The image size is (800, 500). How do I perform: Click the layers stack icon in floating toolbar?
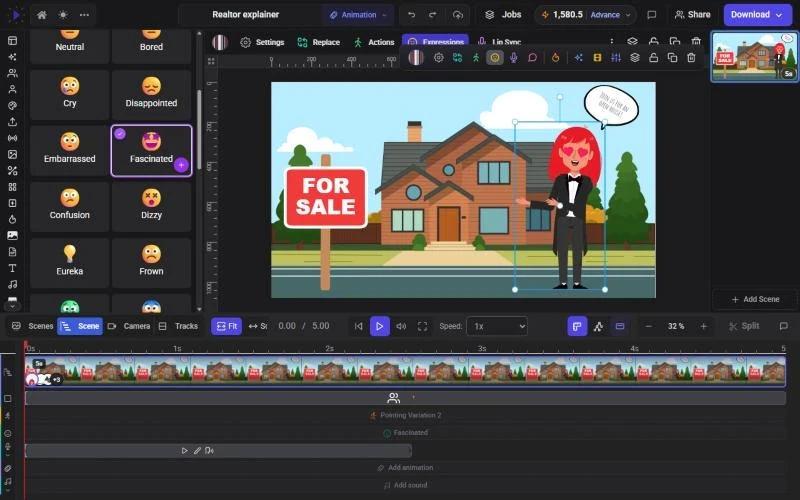pos(635,58)
